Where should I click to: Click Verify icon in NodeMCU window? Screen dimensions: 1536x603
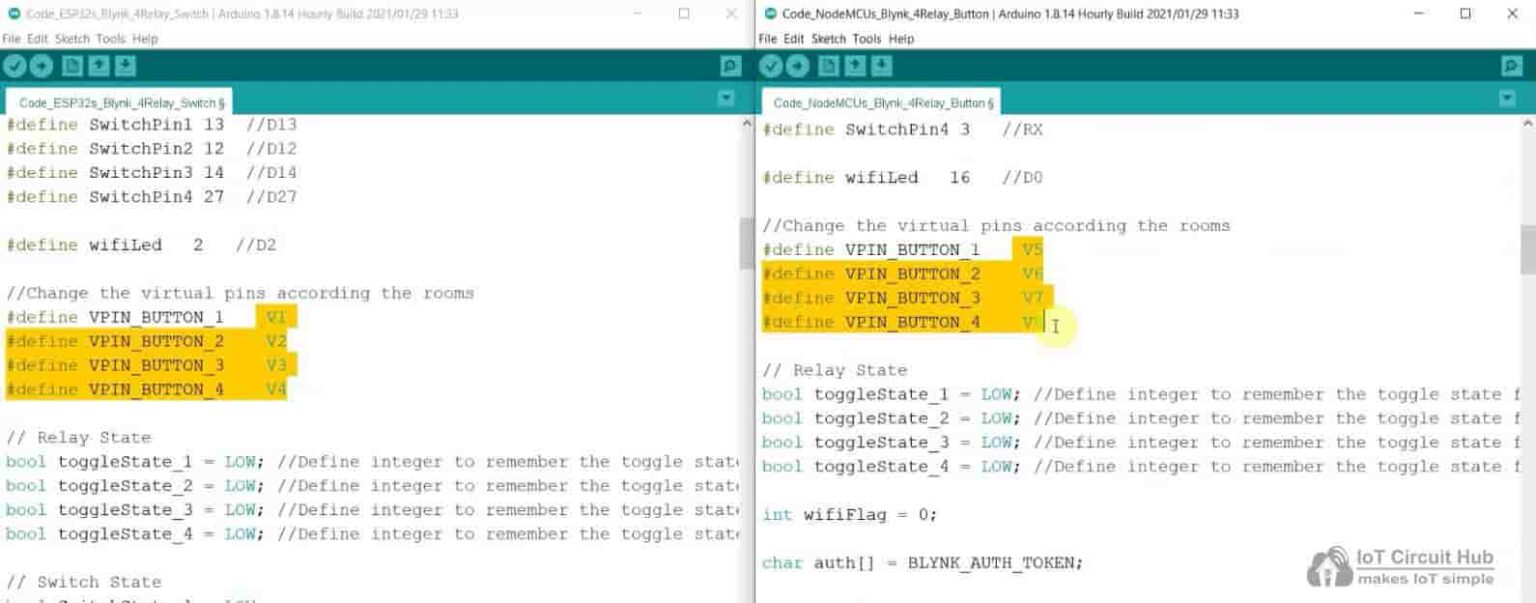tap(771, 66)
